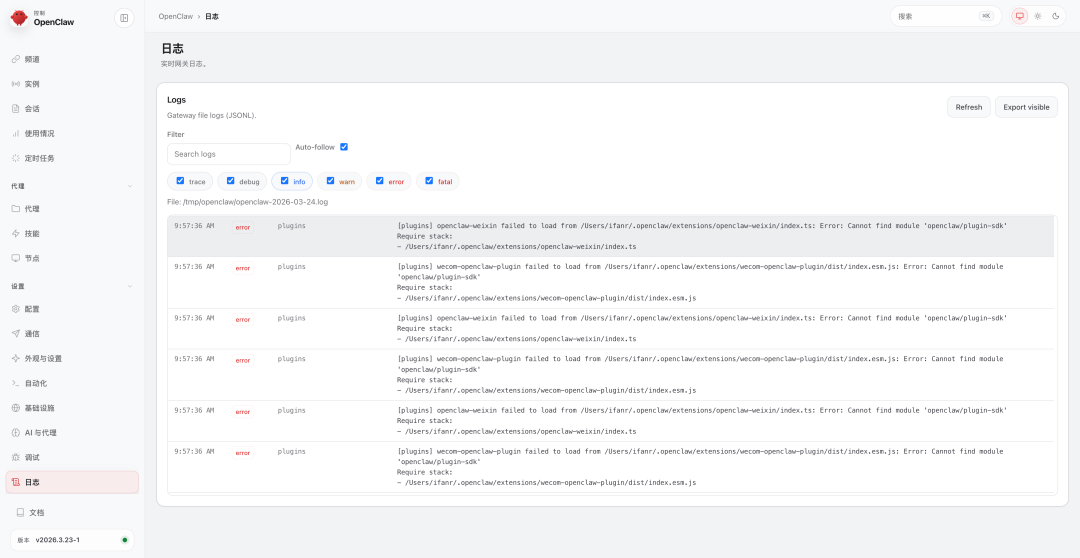This screenshot has width=1080, height=558.
Task: Open the 配置 settings page
Action: click(x=32, y=309)
